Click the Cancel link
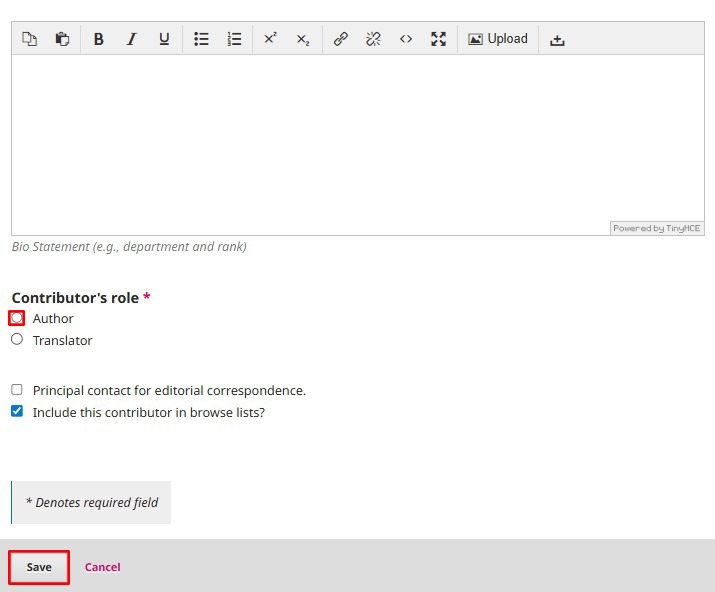Image resolution: width=715 pixels, height=592 pixels. click(x=103, y=567)
